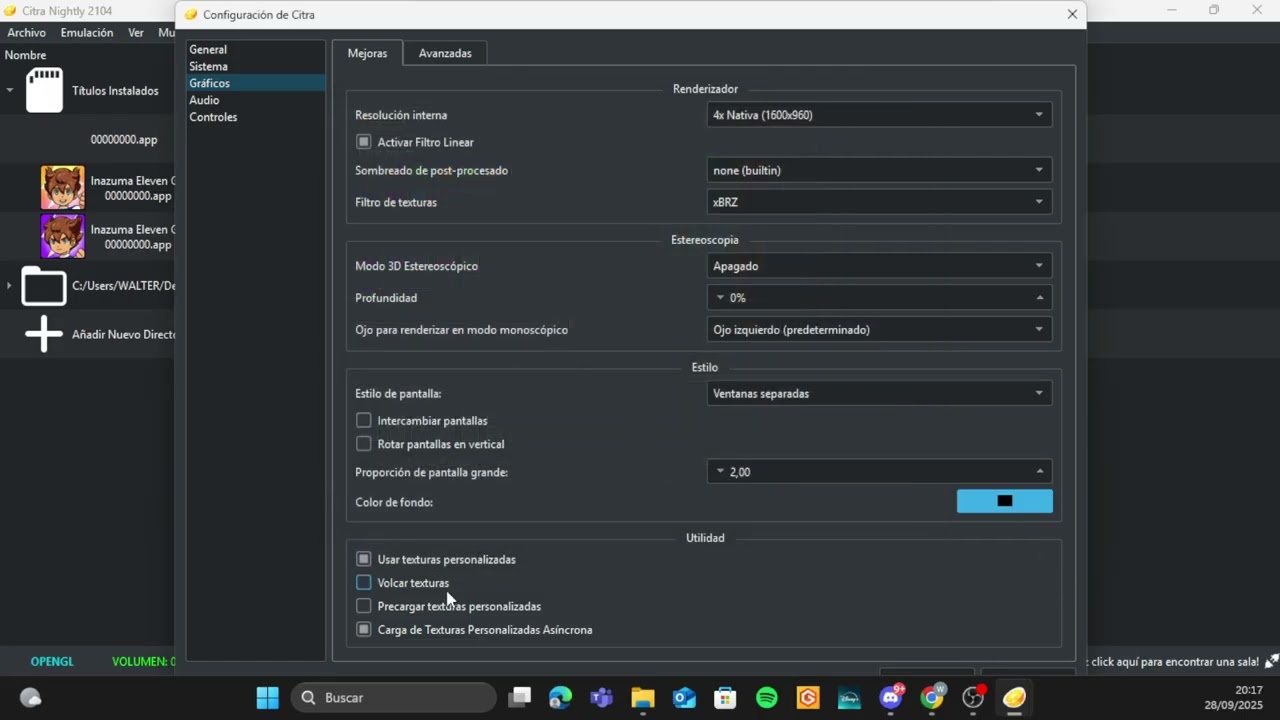Select the Mejoras tab

[367, 53]
